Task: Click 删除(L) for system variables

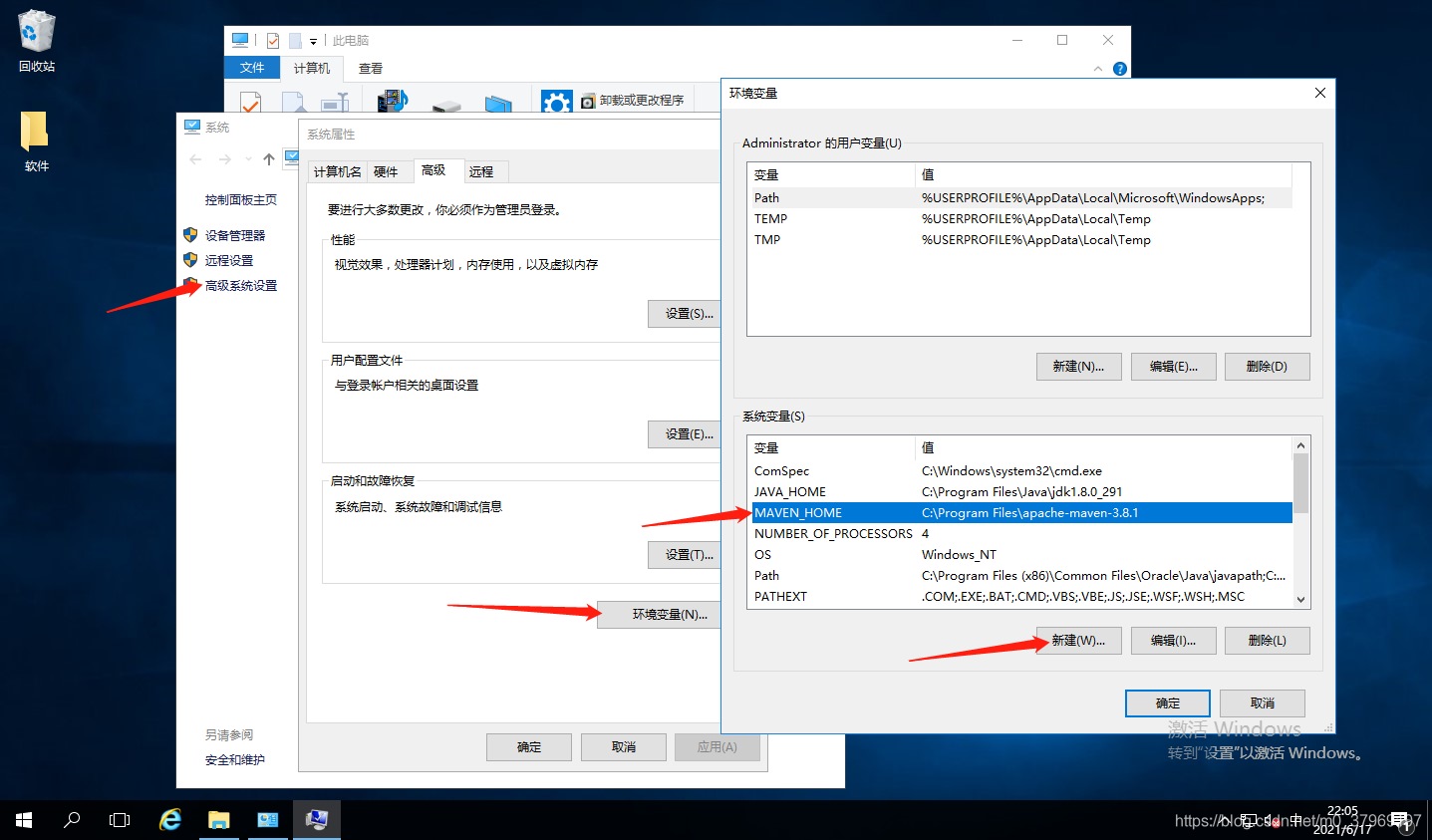Action: (1267, 641)
